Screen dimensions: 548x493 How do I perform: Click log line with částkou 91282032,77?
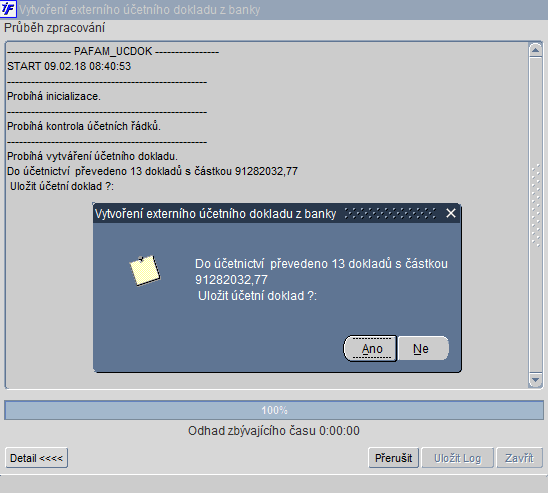point(152,171)
